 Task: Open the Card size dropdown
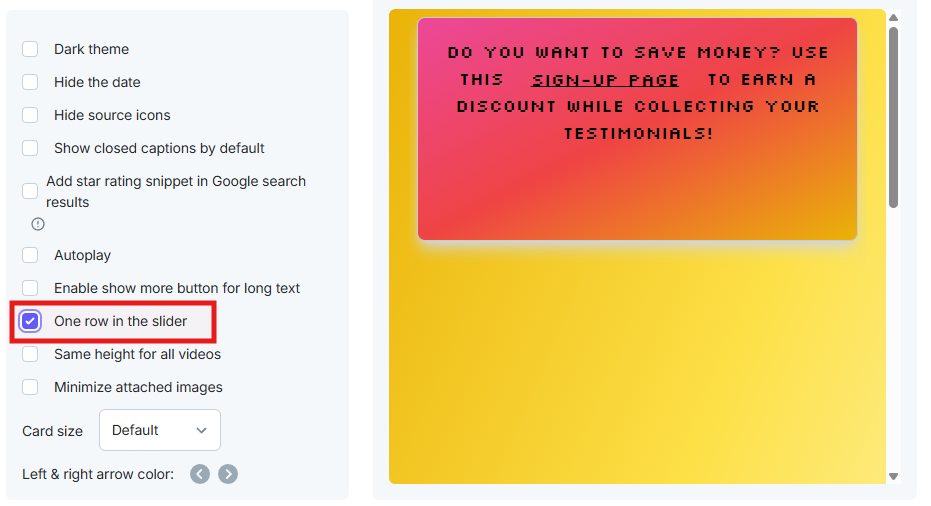160,430
